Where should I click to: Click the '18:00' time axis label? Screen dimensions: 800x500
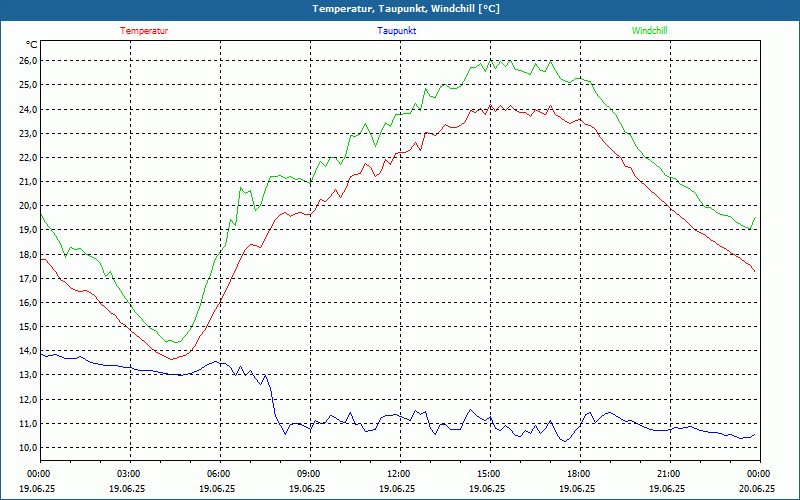coord(578,474)
